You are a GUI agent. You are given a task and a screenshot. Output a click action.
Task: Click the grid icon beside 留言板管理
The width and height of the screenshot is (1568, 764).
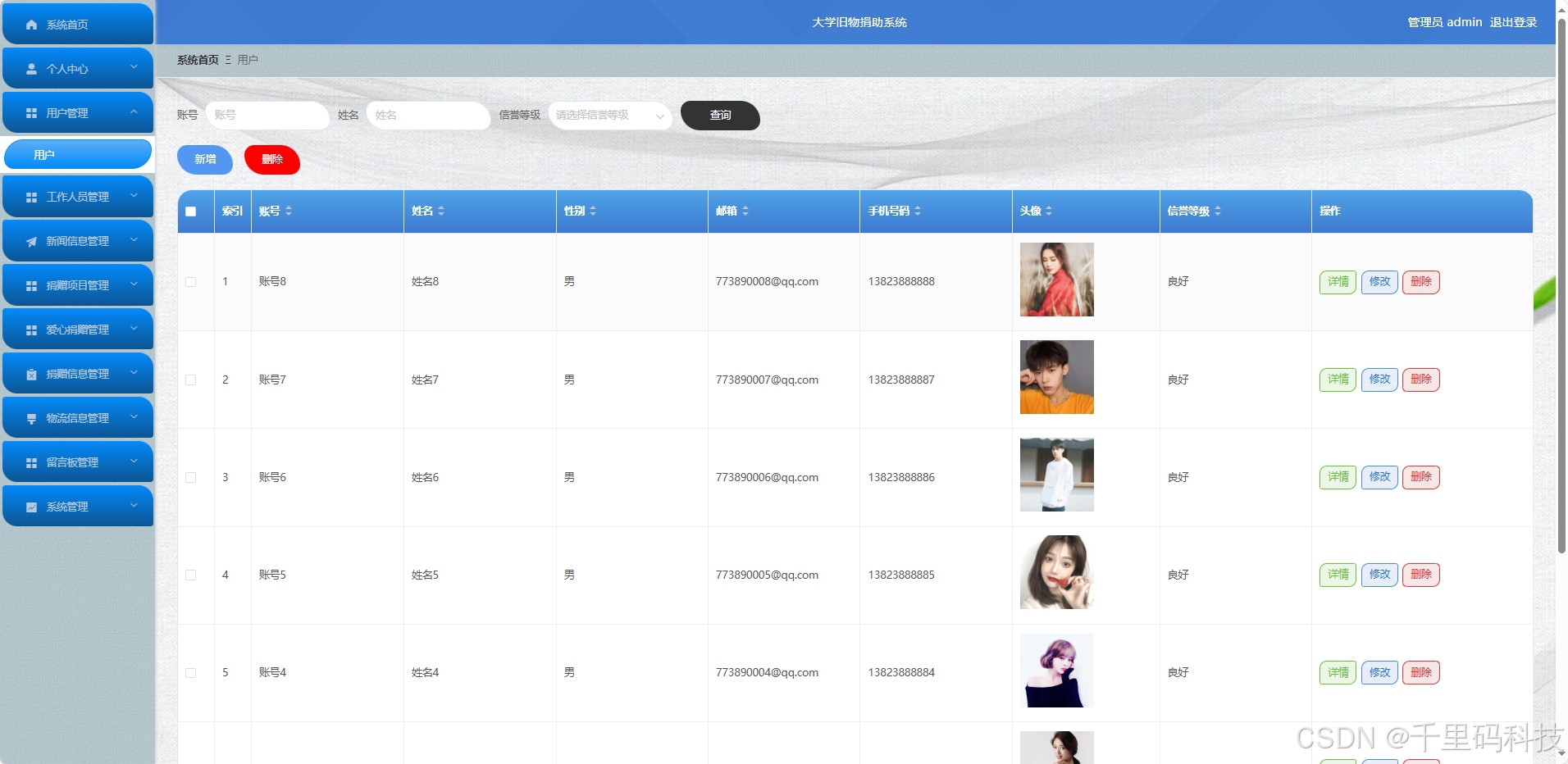pyautogui.click(x=31, y=463)
